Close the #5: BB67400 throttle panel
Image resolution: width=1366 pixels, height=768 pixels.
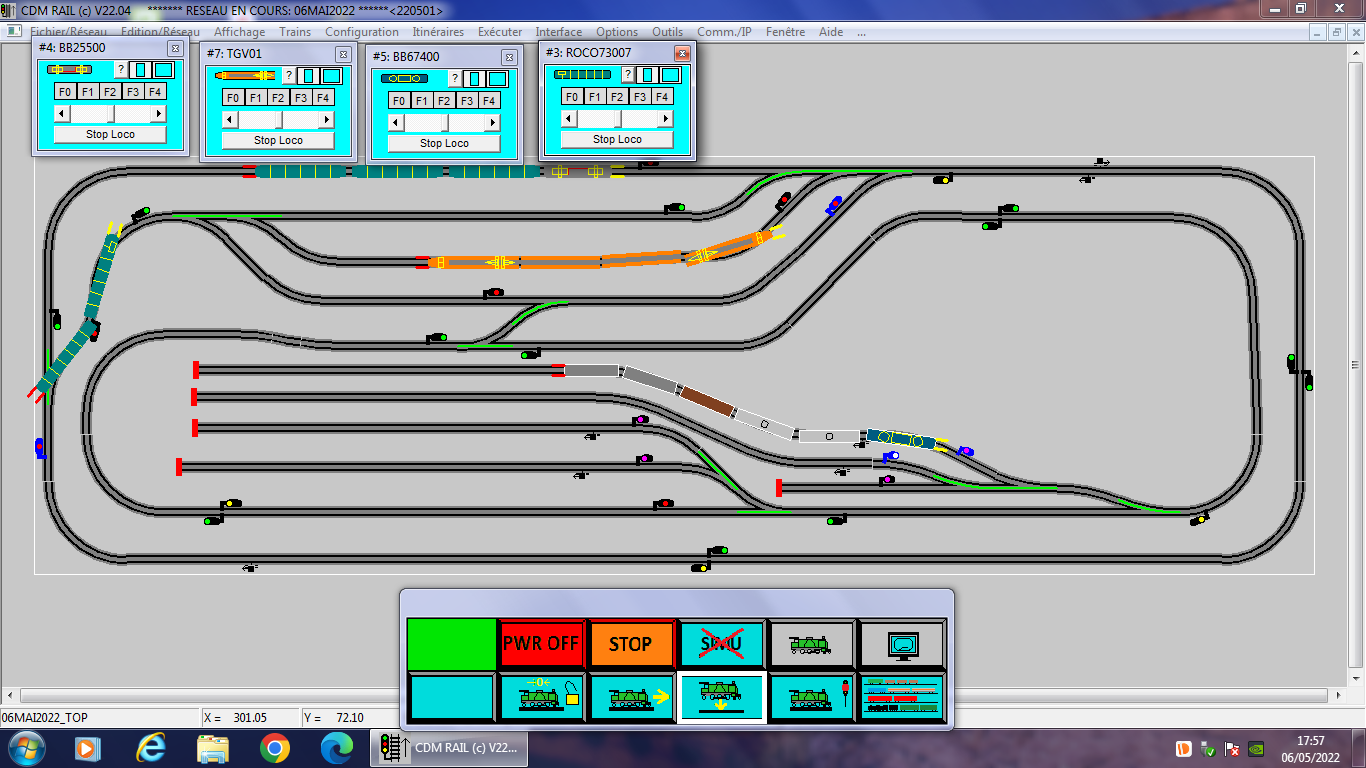[x=509, y=57]
